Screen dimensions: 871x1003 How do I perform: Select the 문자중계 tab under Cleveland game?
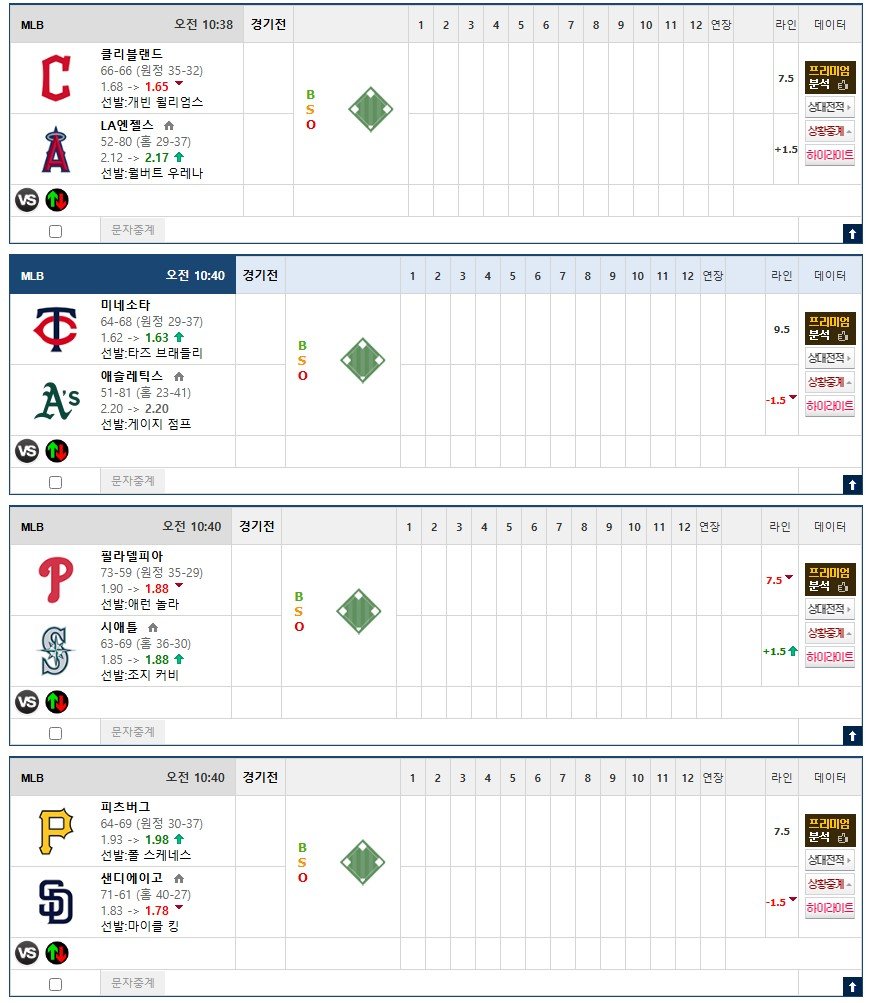tap(133, 230)
